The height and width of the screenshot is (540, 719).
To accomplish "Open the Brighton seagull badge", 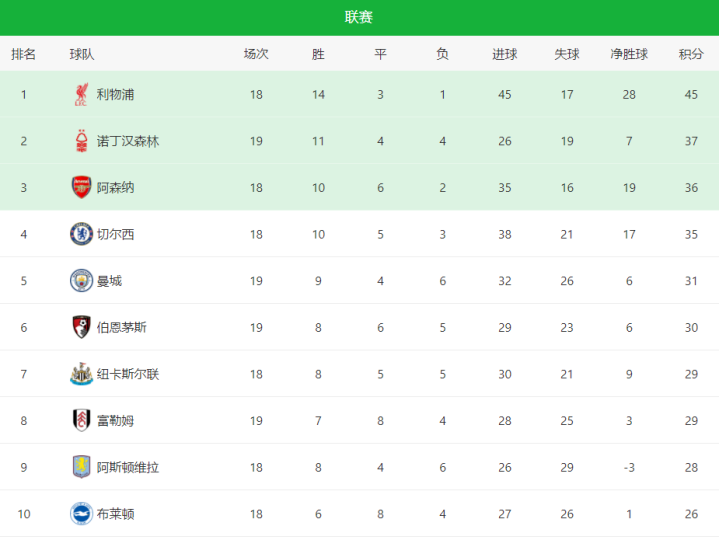I will point(81,514).
